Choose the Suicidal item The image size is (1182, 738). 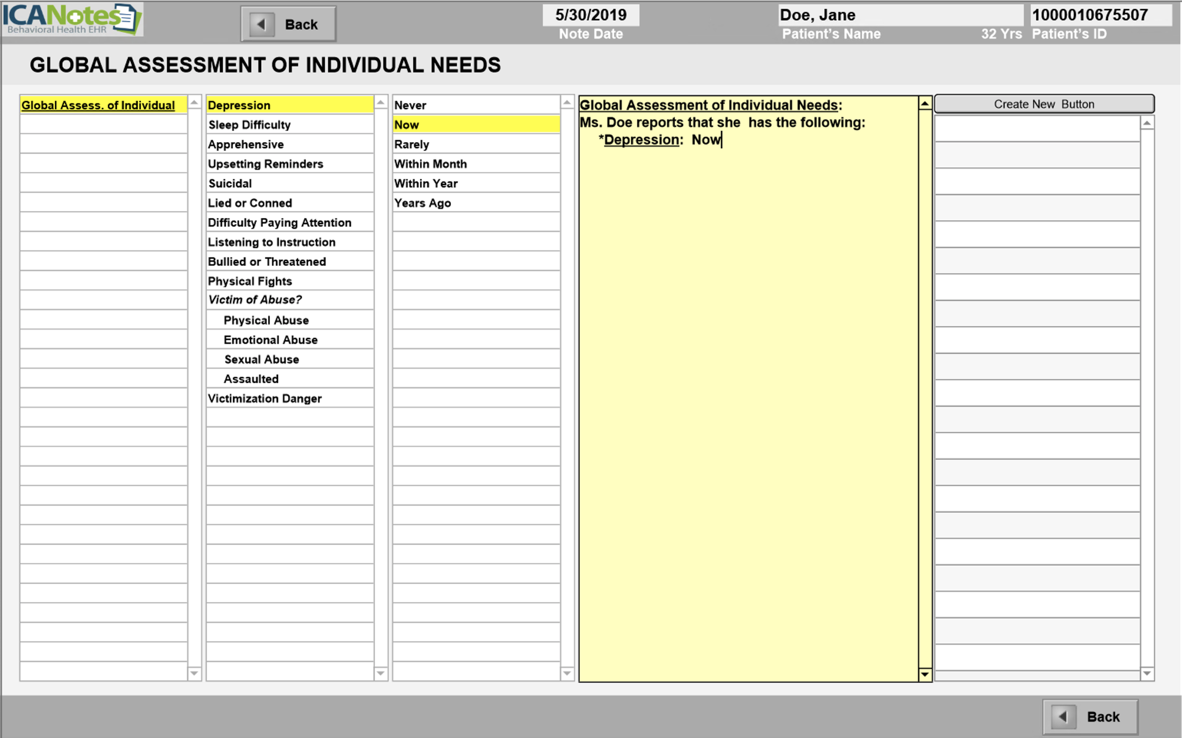click(230, 184)
